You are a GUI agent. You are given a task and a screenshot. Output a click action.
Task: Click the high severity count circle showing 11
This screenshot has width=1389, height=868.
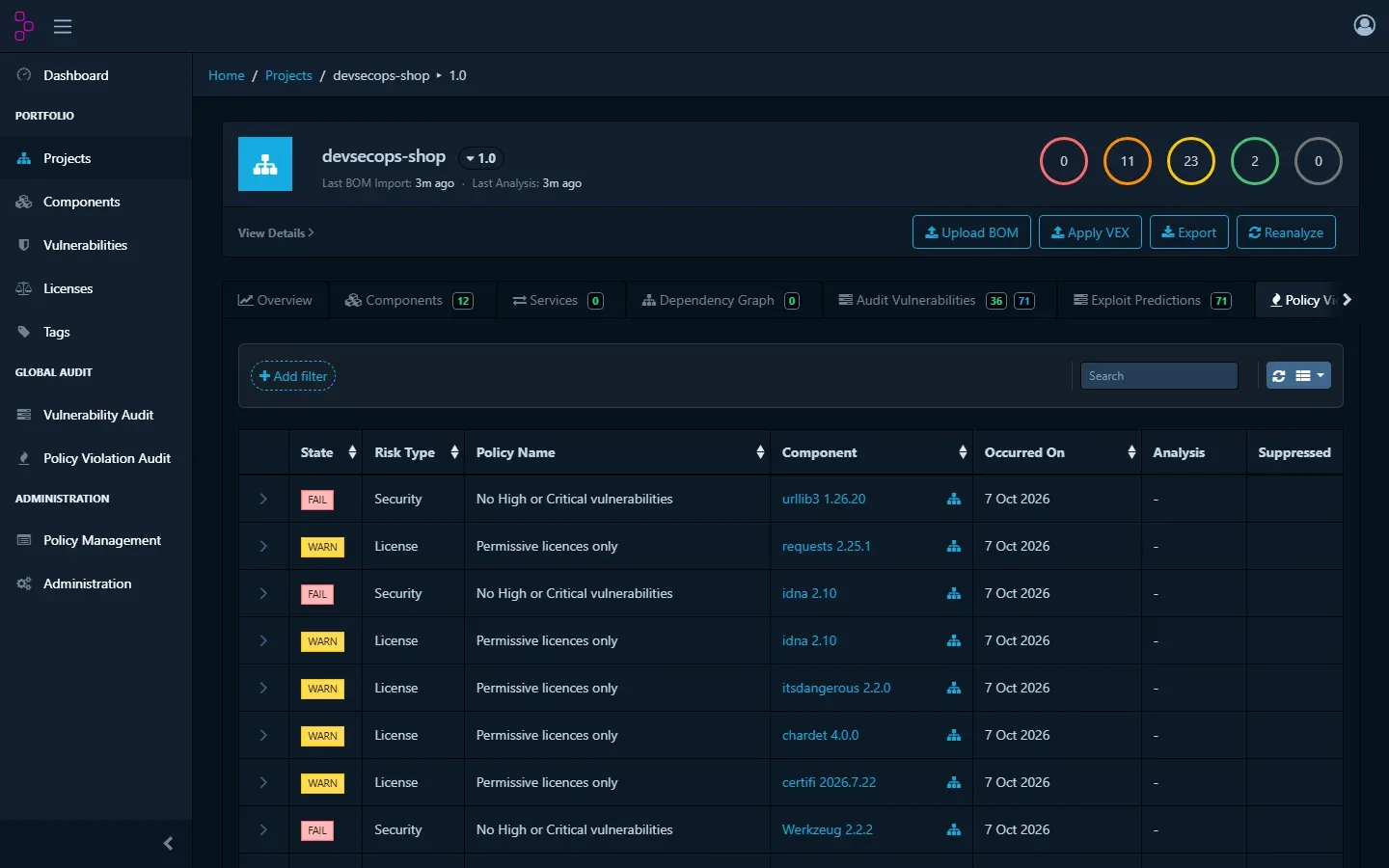(x=1128, y=161)
